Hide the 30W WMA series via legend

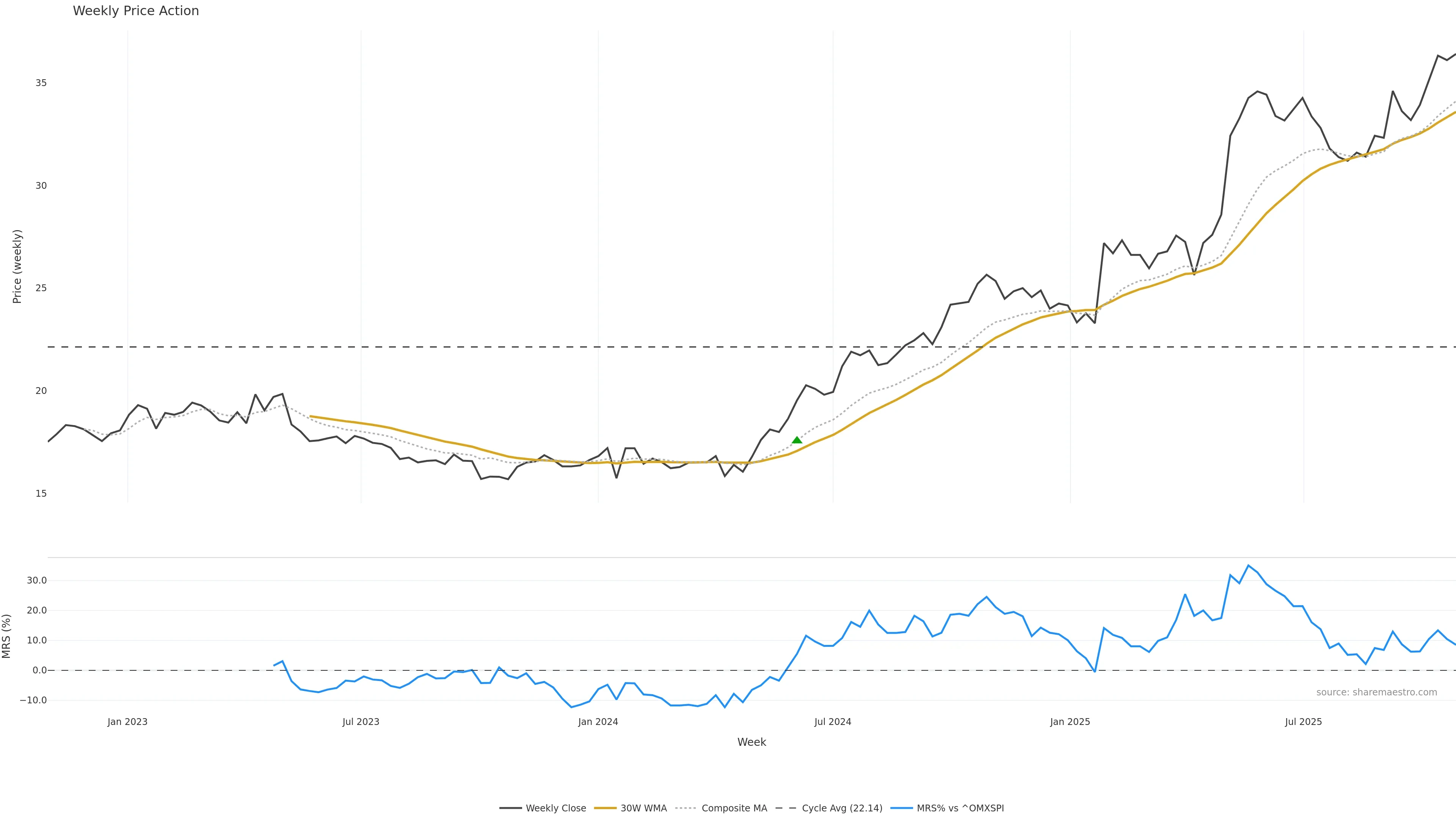click(x=643, y=808)
